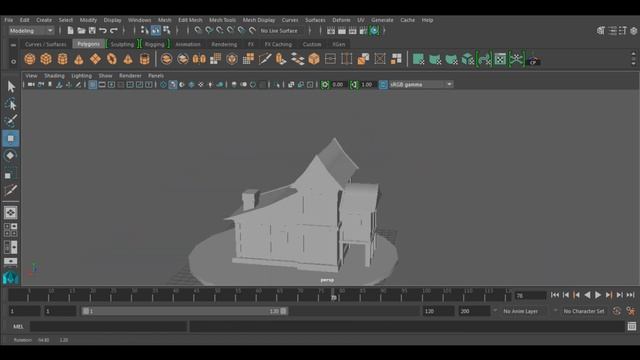Toggle the viewport select camera icon

31,84
